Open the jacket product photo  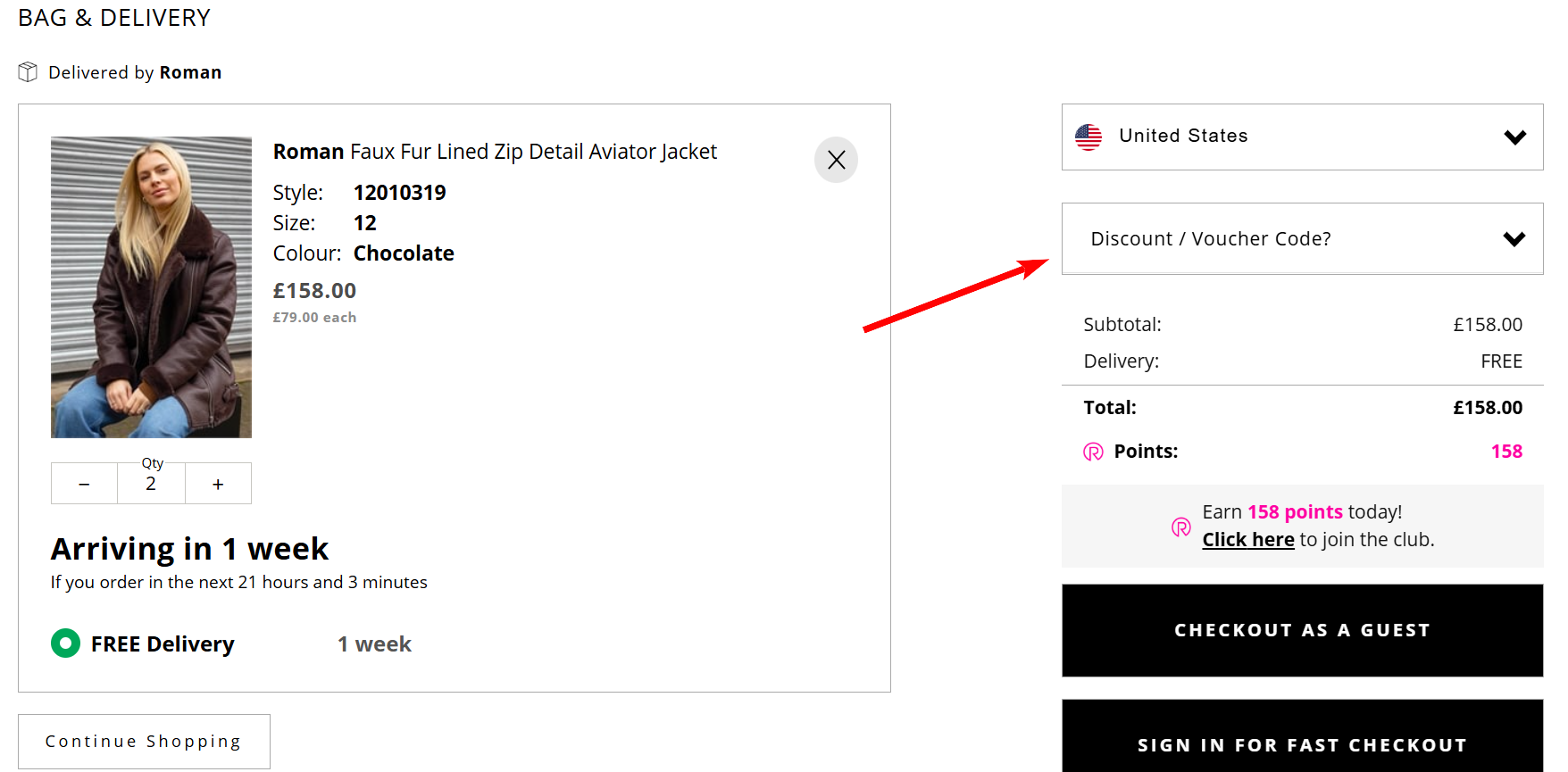[x=151, y=286]
